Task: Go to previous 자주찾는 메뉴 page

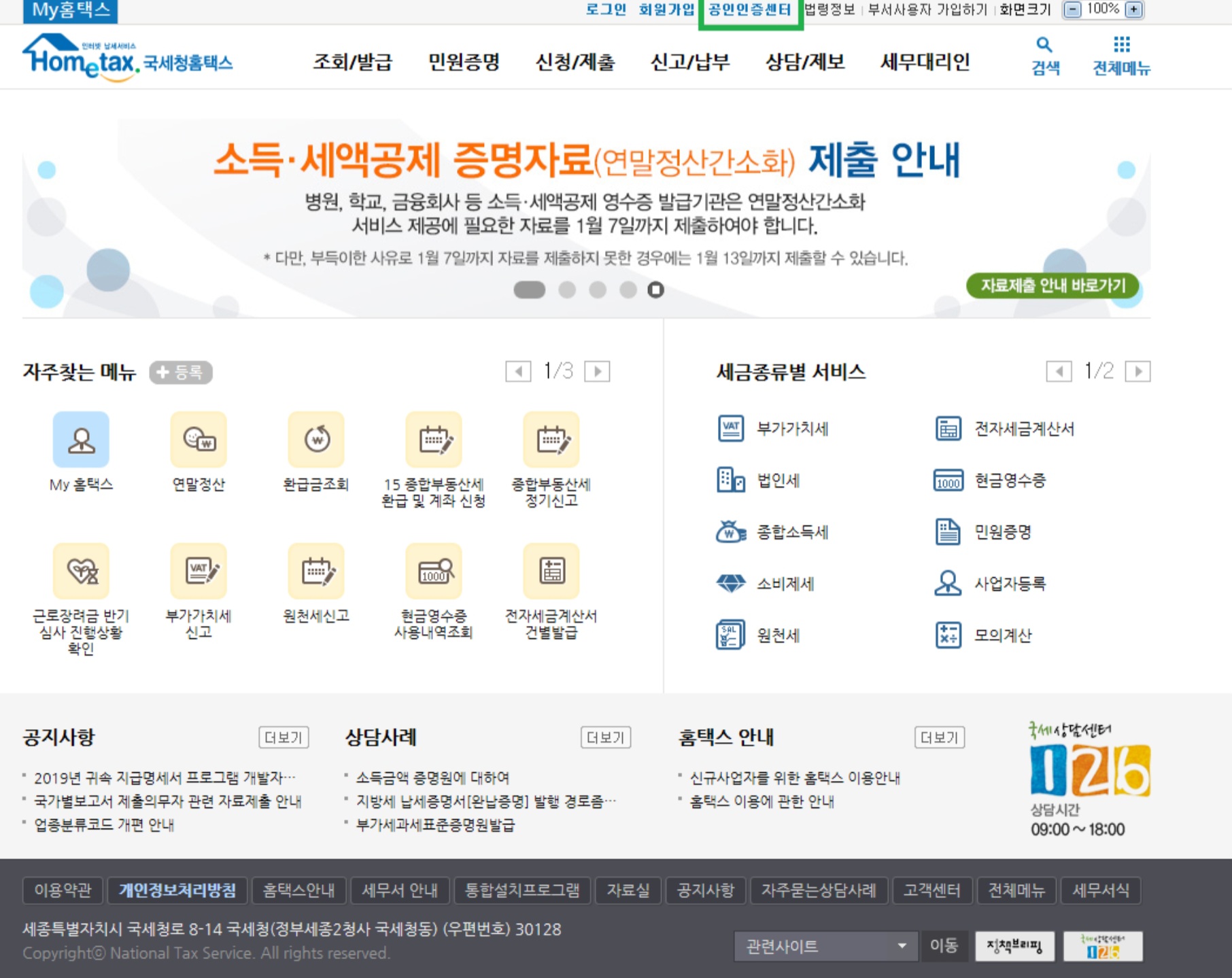Action: pos(518,372)
